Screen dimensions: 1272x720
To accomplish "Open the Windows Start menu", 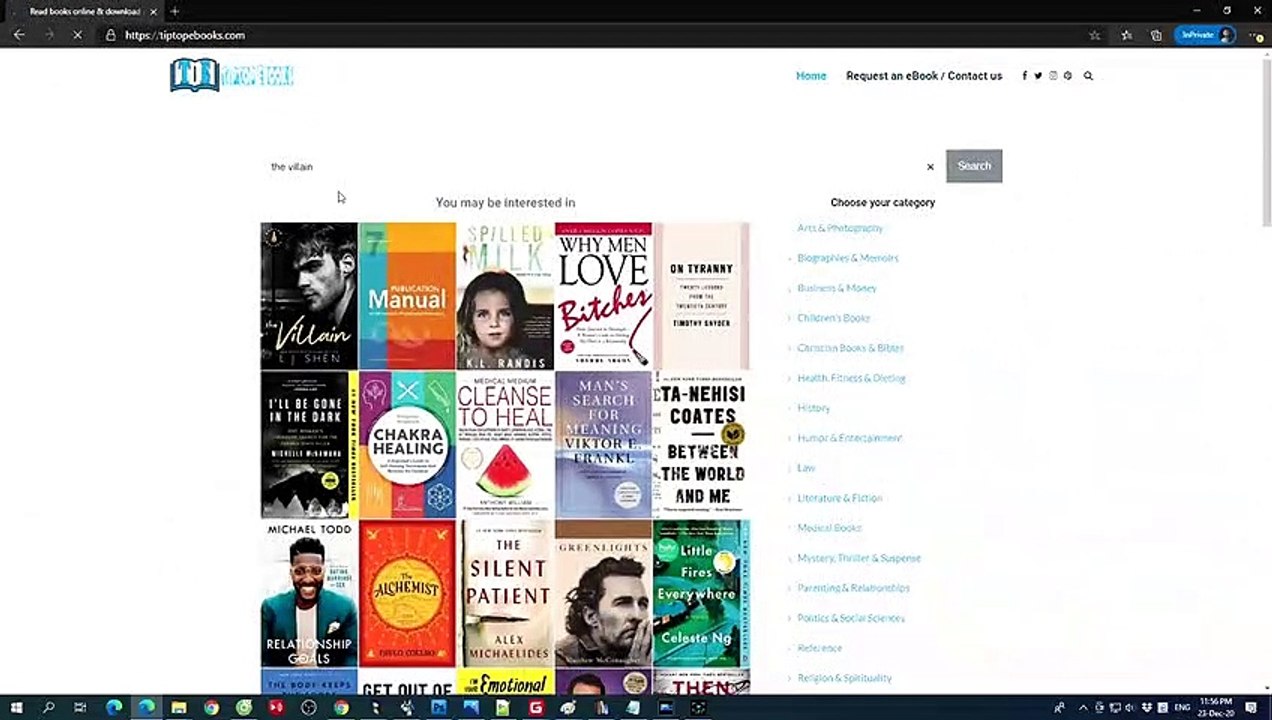I will click(x=16, y=707).
